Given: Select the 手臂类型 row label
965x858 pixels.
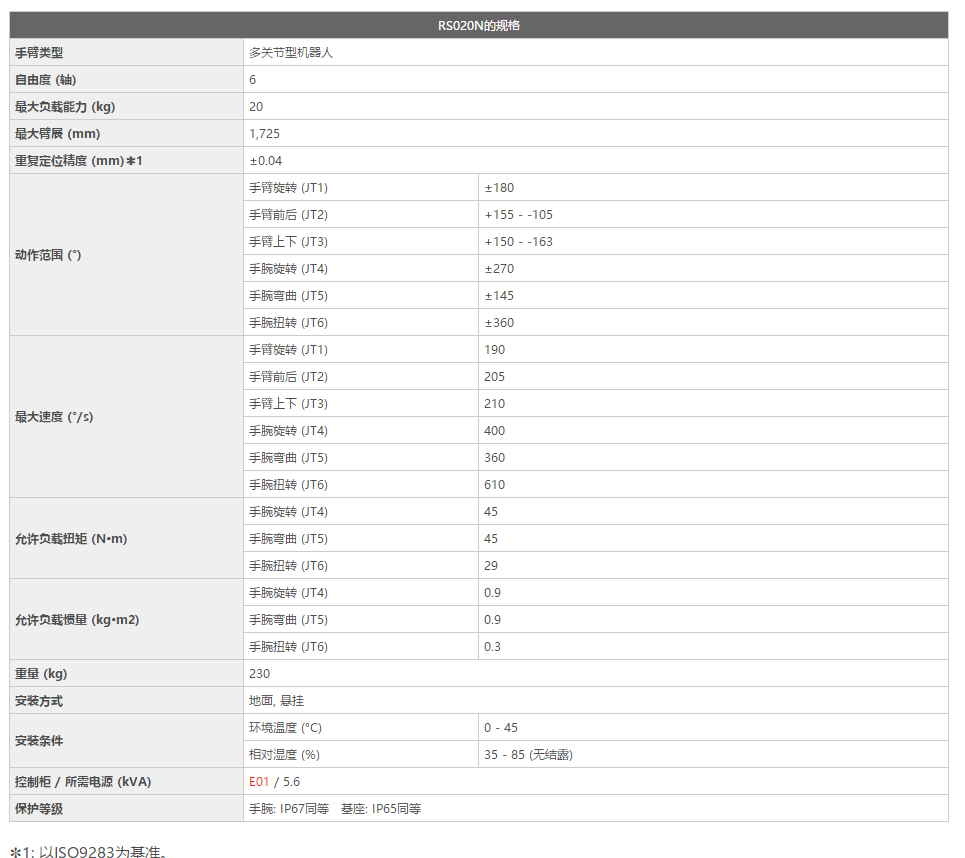Looking at the screenshot, I should click(x=39, y=52).
